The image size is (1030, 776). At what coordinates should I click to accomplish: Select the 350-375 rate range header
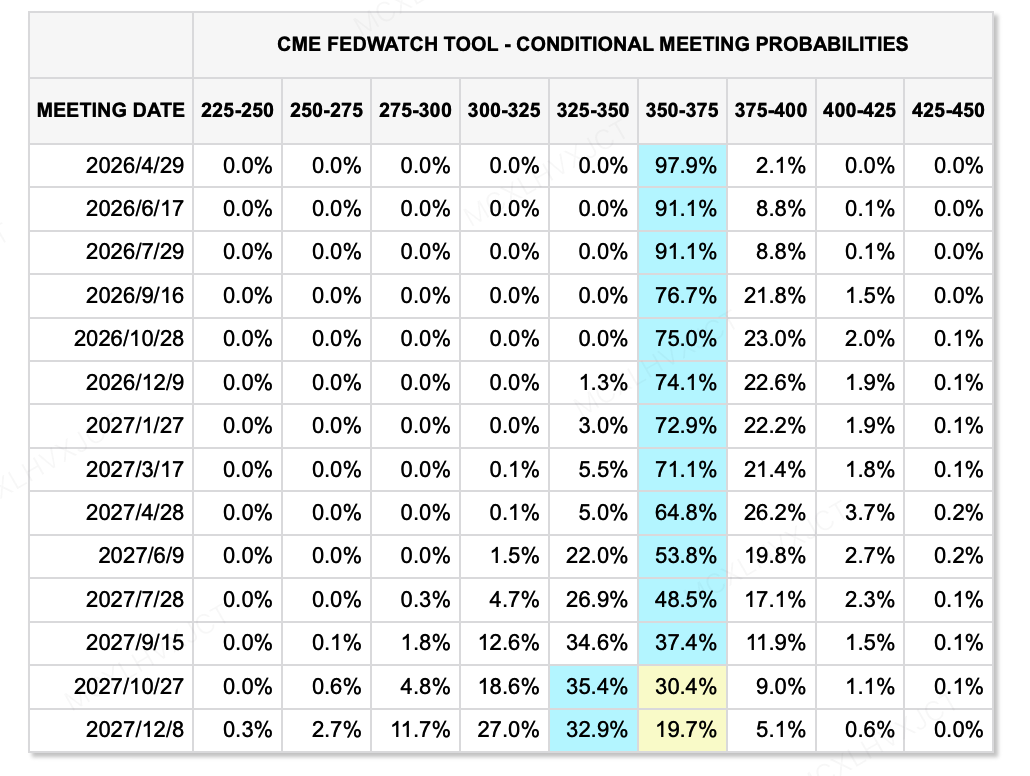pyautogui.click(x=682, y=110)
